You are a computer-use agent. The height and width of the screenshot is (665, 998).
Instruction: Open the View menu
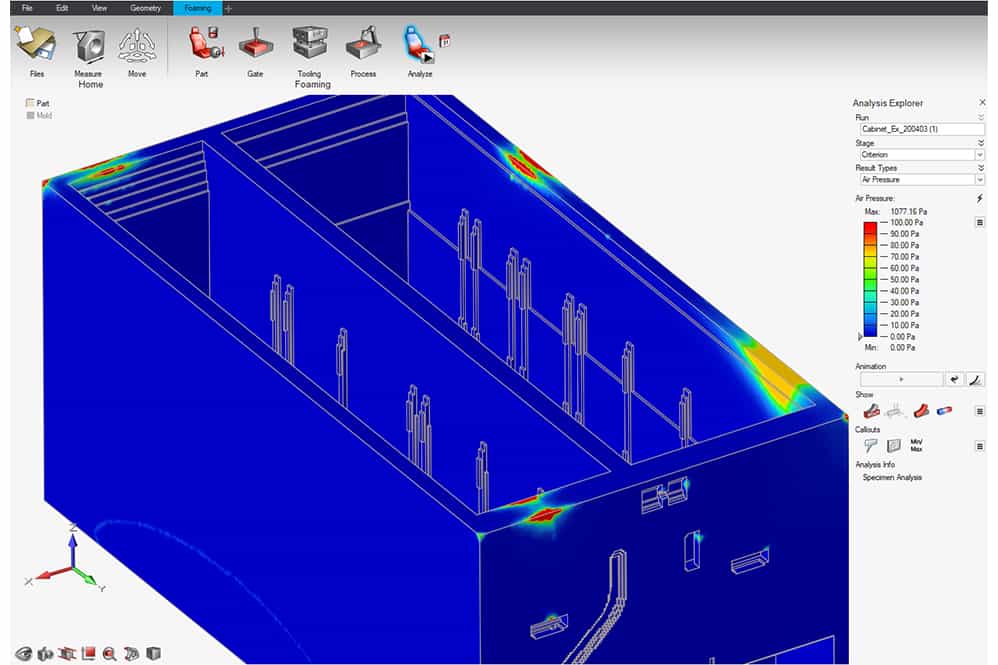(x=99, y=7)
